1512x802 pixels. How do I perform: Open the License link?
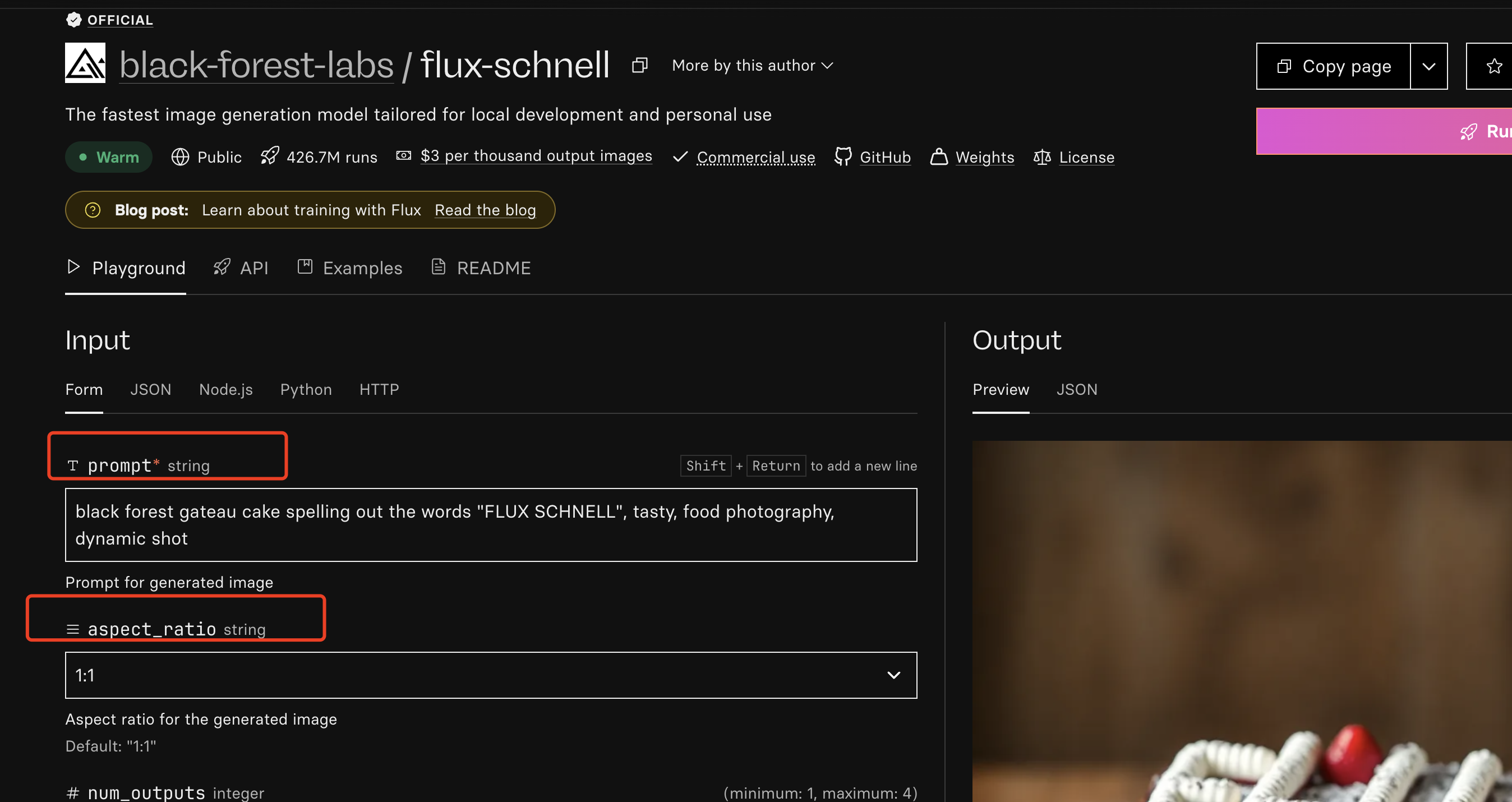coord(1086,157)
